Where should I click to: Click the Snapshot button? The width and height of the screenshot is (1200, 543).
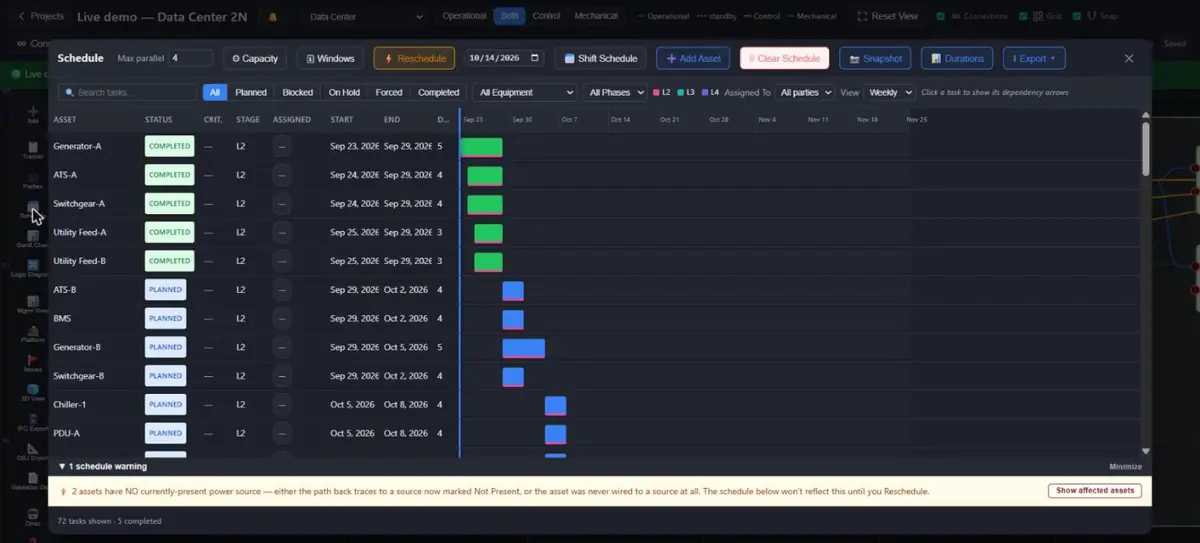coord(875,58)
